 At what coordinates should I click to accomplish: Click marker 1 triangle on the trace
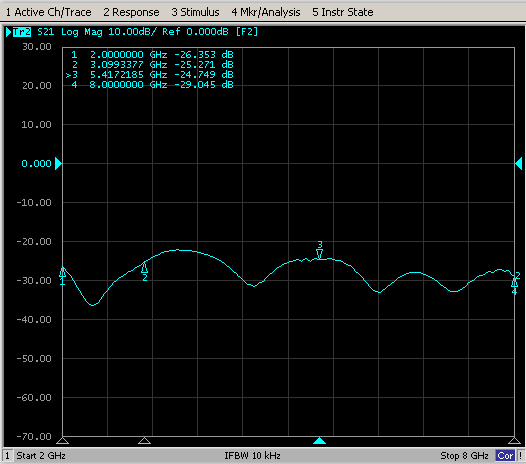click(x=63, y=272)
